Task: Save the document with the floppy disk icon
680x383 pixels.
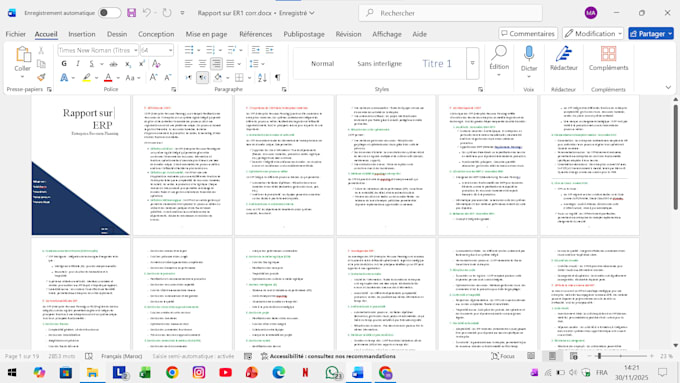Action: [131, 13]
